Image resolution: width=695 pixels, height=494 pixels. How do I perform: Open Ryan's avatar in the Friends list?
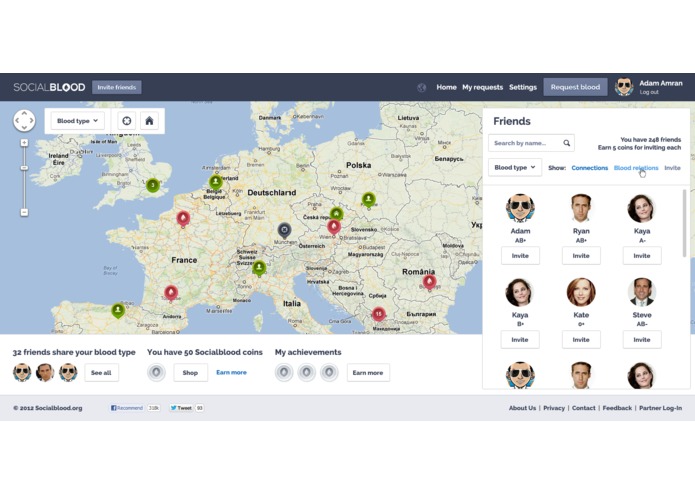click(581, 208)
